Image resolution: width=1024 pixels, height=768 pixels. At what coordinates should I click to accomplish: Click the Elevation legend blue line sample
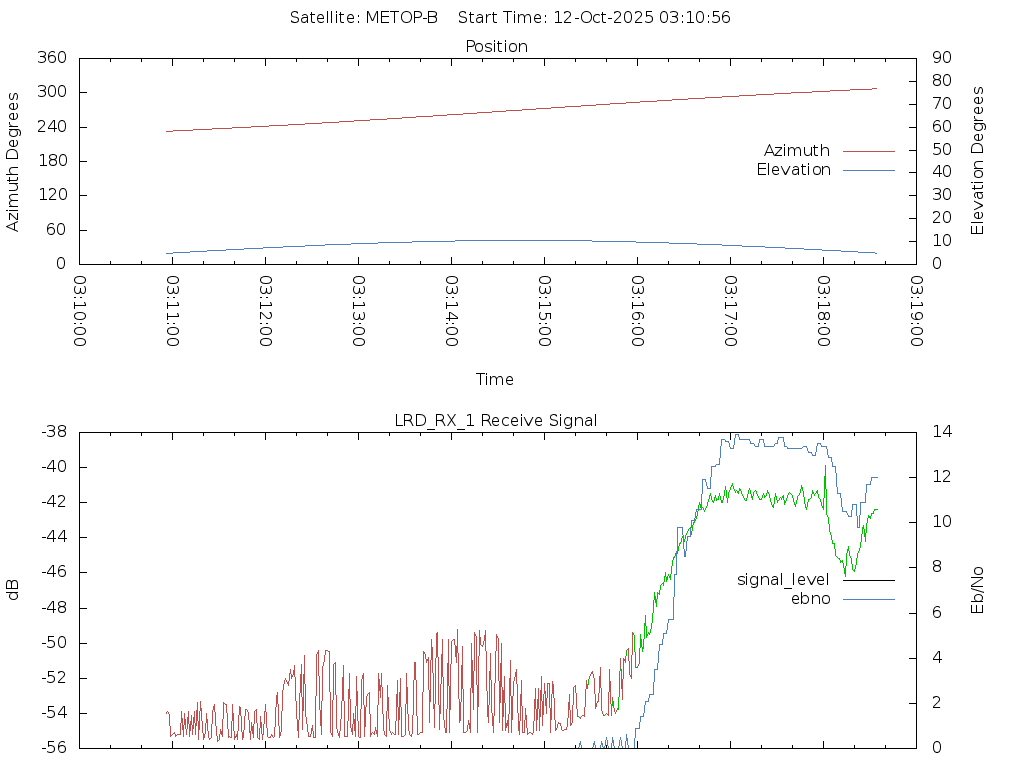click(x=868, y=170)
